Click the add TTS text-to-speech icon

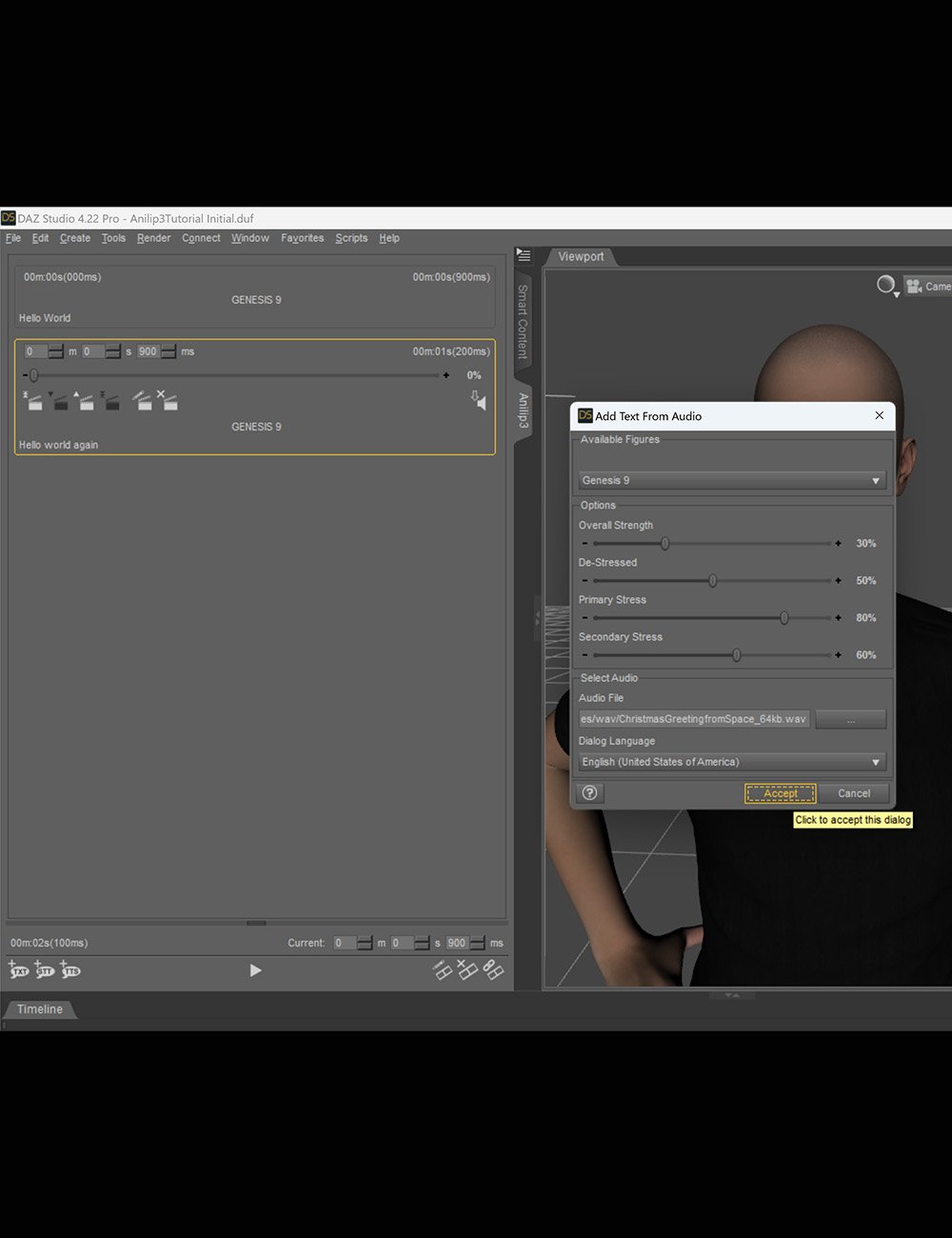[x=70, y=970]
